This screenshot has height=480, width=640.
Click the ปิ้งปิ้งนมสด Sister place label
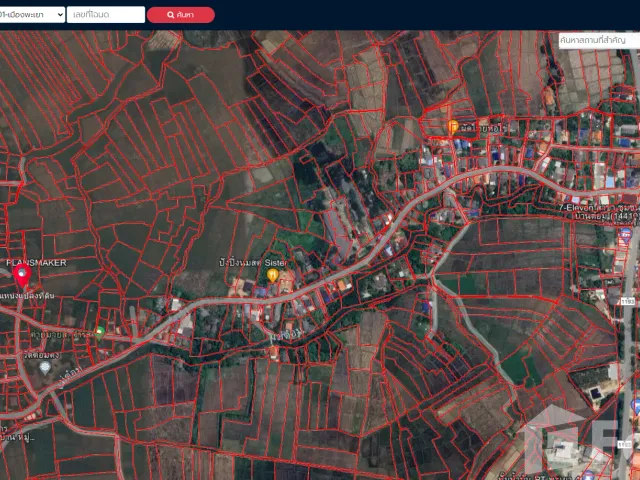pyautogui.click(x=253, y=263)
